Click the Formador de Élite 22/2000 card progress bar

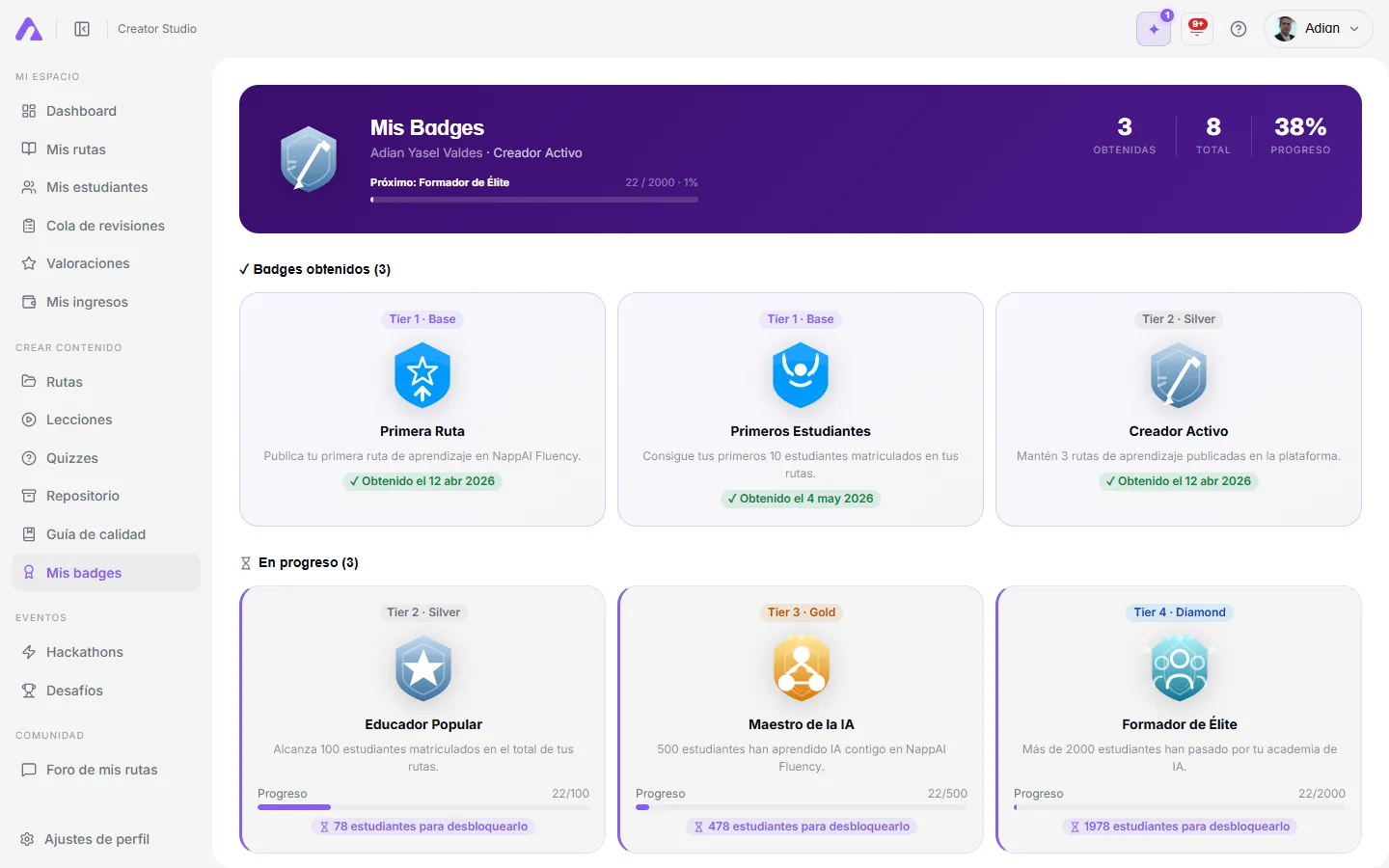click(1180, 807)
